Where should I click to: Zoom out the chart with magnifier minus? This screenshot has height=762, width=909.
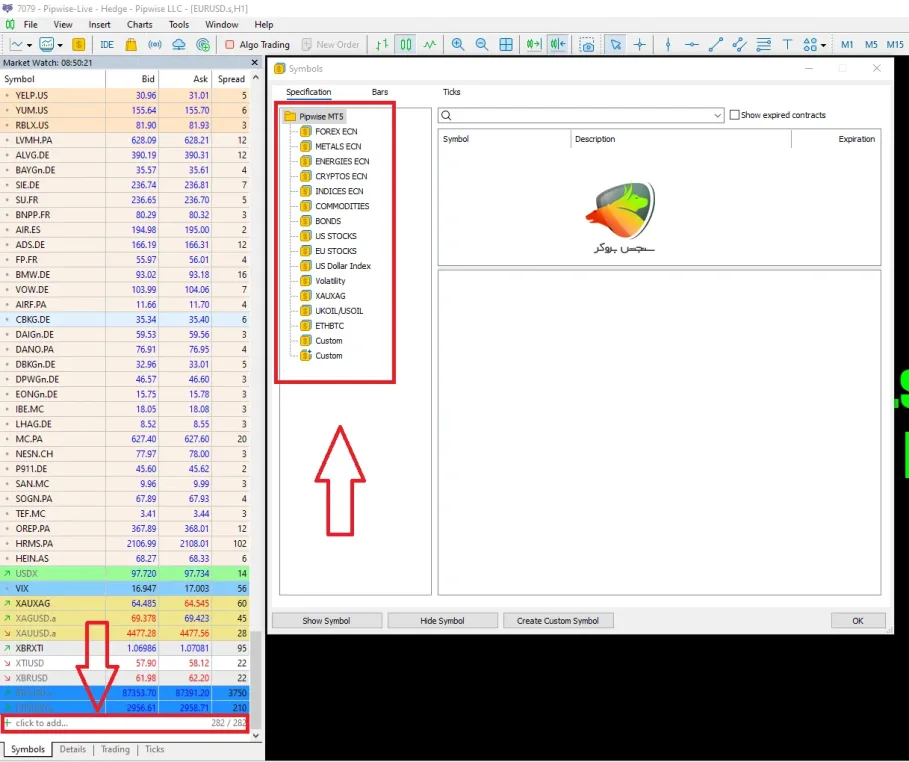click(482, 45)
